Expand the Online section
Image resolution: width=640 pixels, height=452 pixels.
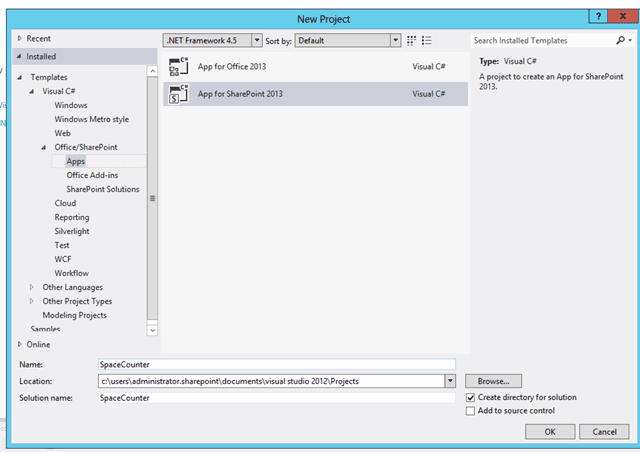point(19,345)
